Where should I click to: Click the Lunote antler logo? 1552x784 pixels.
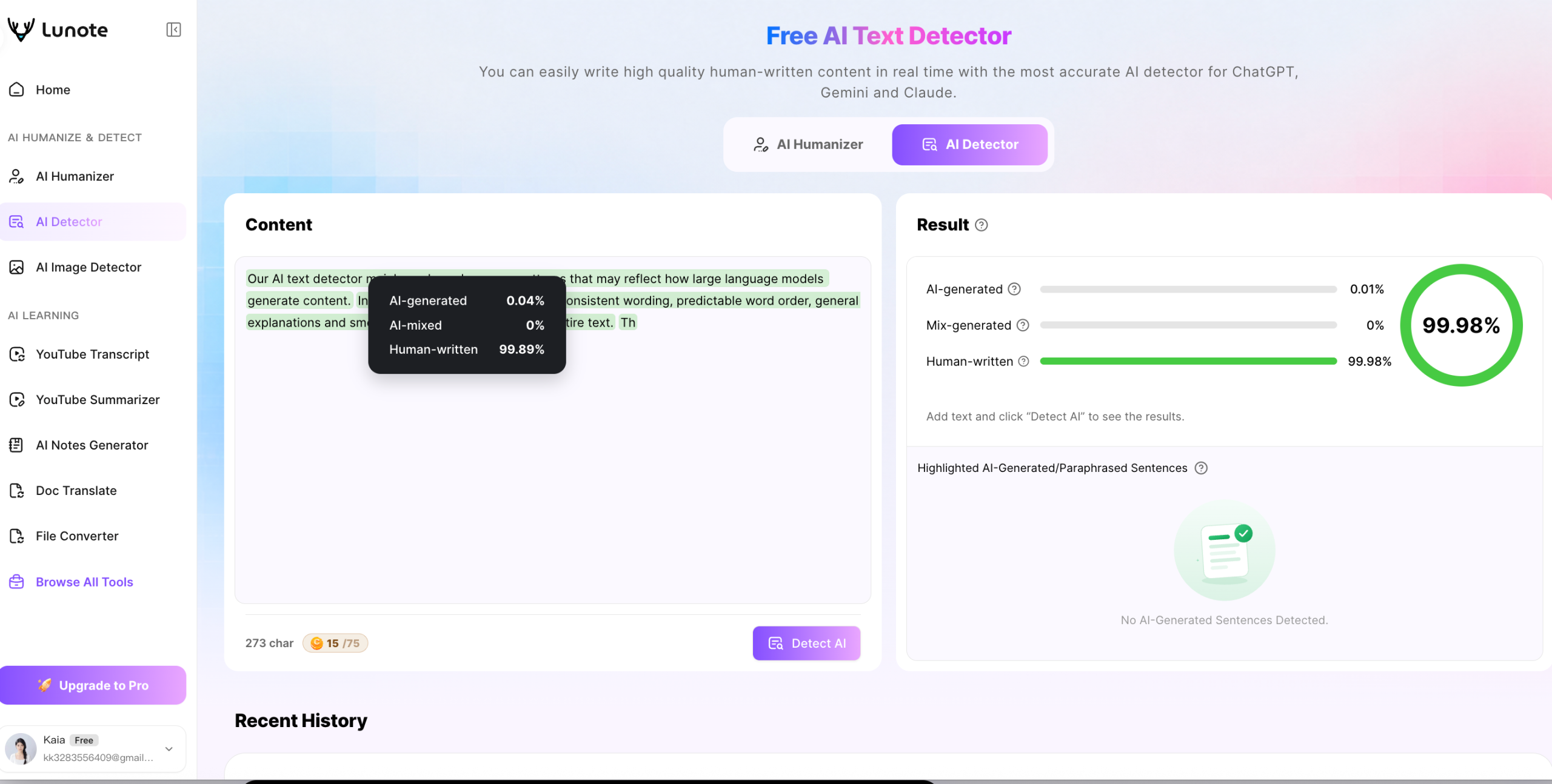21,29
